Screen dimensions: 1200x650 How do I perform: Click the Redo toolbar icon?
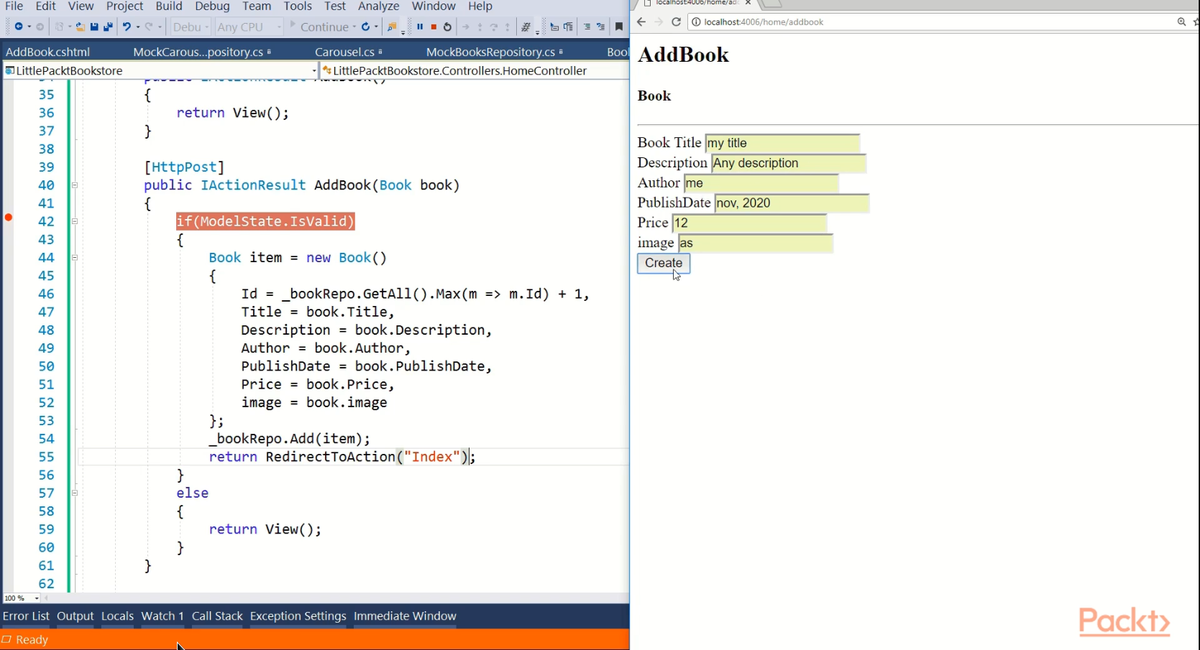149,27
